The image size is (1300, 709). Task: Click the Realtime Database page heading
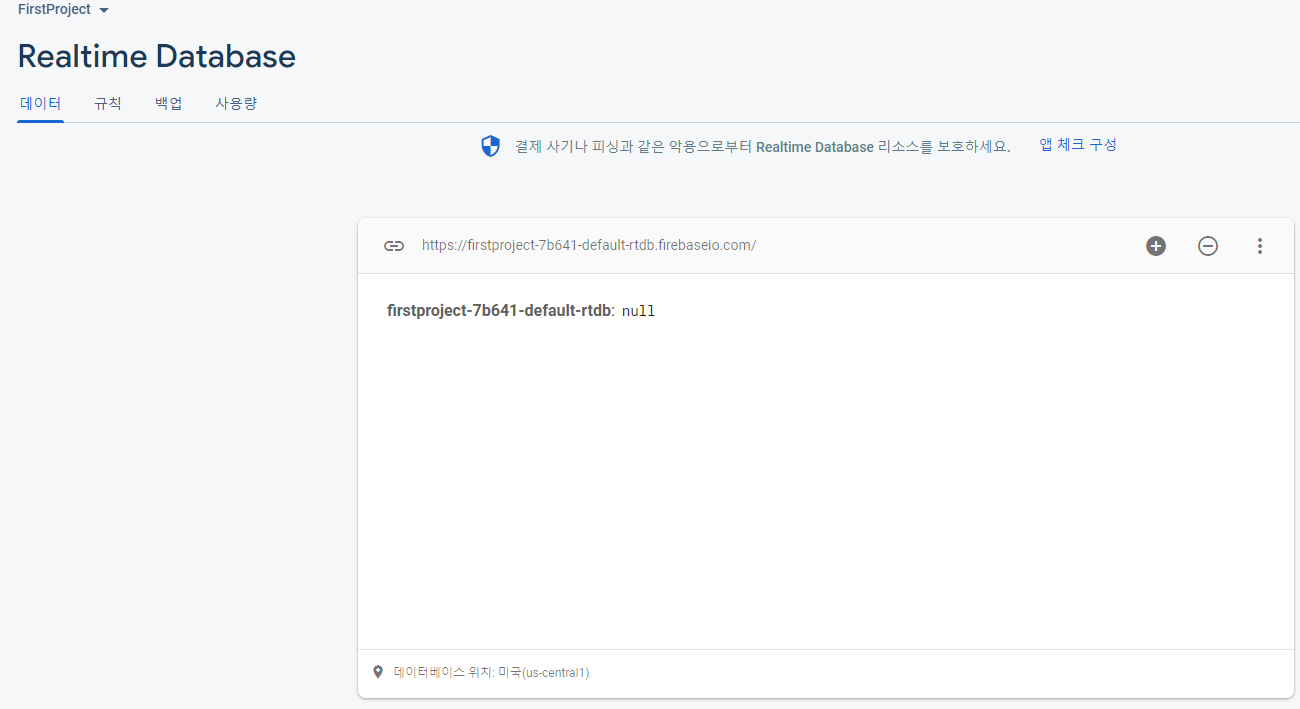point(157,56)
